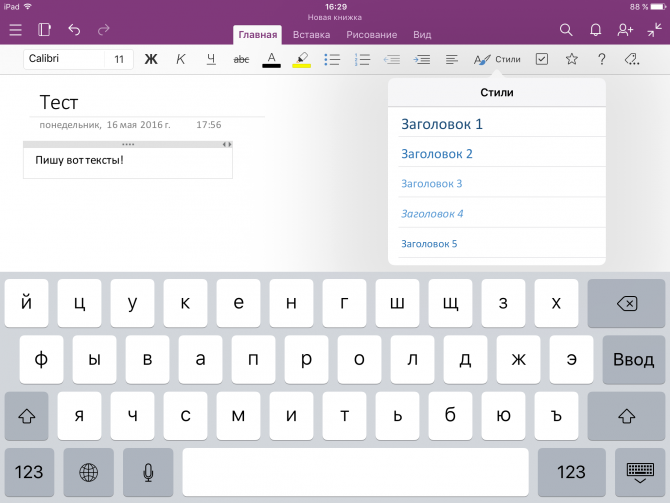Tap the й key
This screenshot has height=503, width=670.
[26, 303]
